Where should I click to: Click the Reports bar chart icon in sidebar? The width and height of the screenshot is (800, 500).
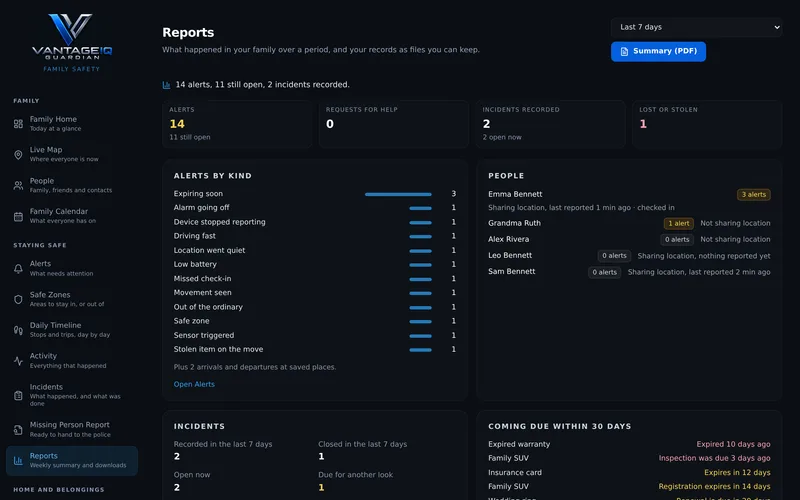coord(18,461)
